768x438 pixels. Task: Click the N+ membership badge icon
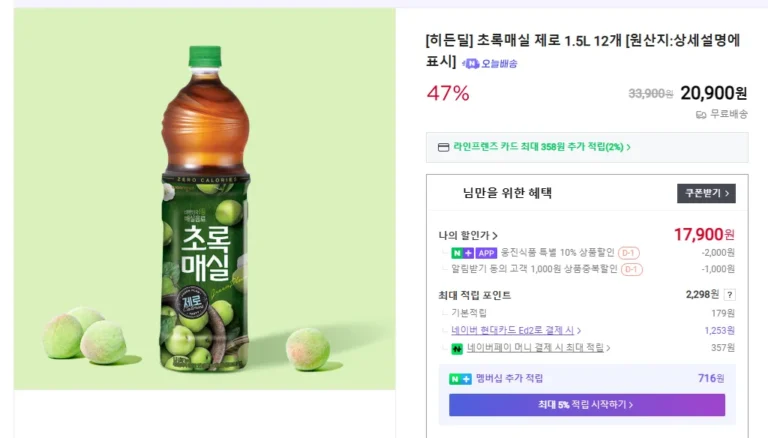[460, 379]
